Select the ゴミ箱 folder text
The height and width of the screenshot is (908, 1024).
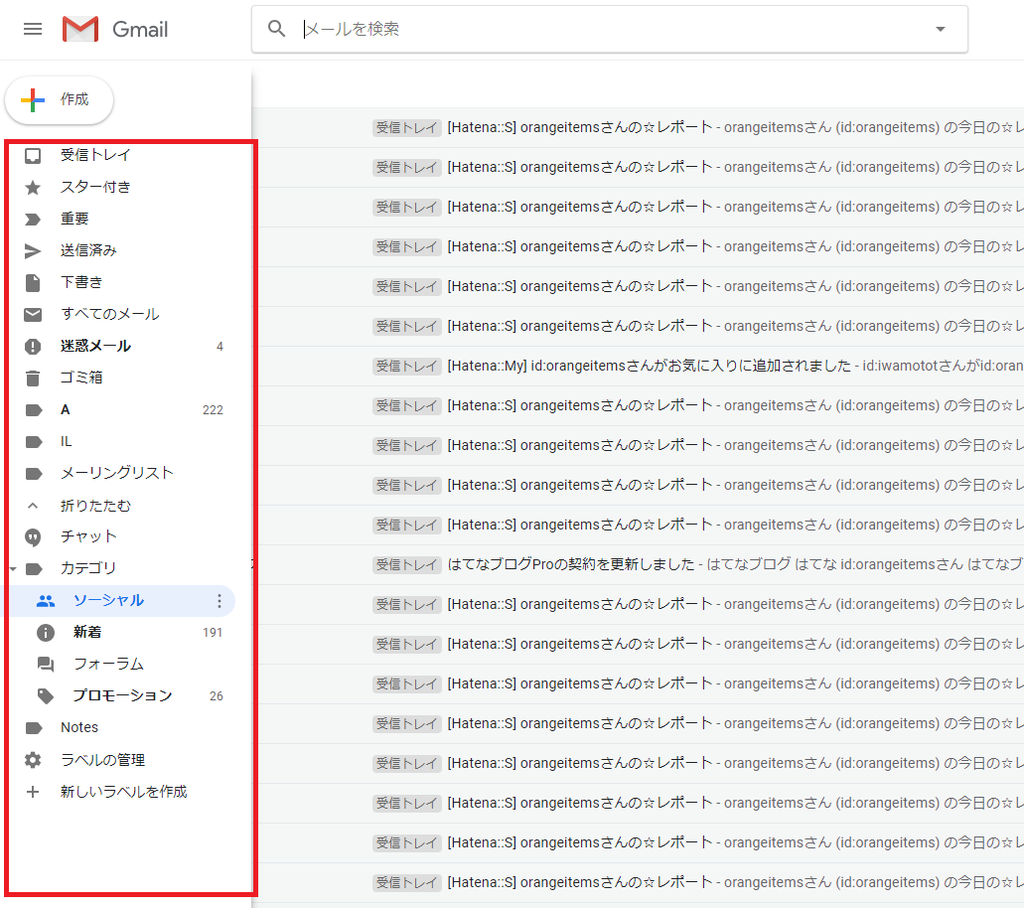click(82, 378)
